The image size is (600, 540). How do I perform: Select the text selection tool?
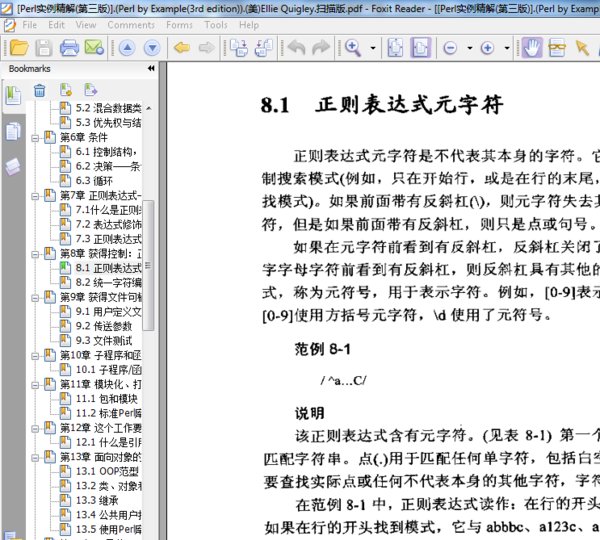(x=557, y=48)
